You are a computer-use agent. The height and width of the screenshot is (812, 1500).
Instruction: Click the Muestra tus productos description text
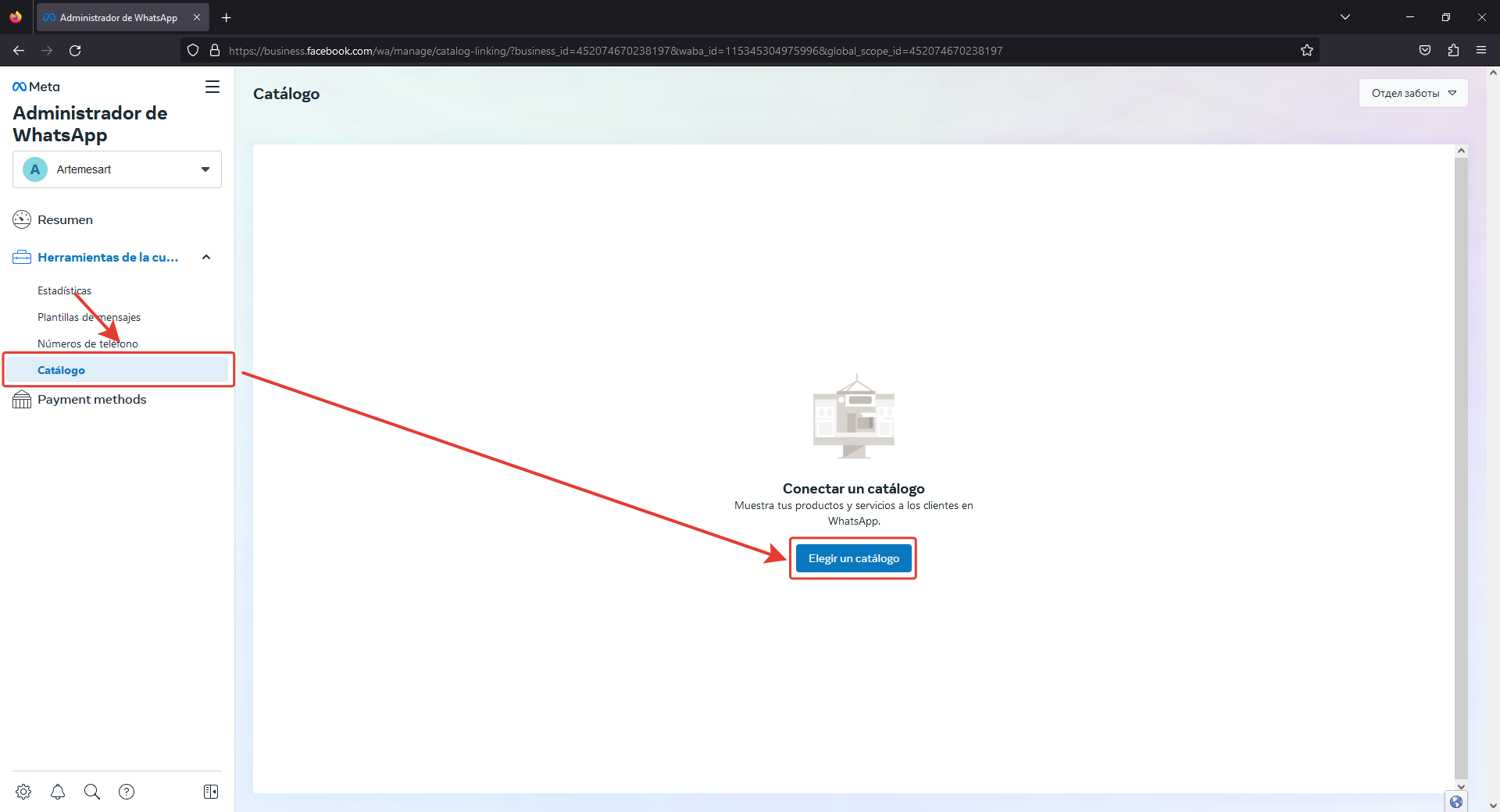pos(854,513)
